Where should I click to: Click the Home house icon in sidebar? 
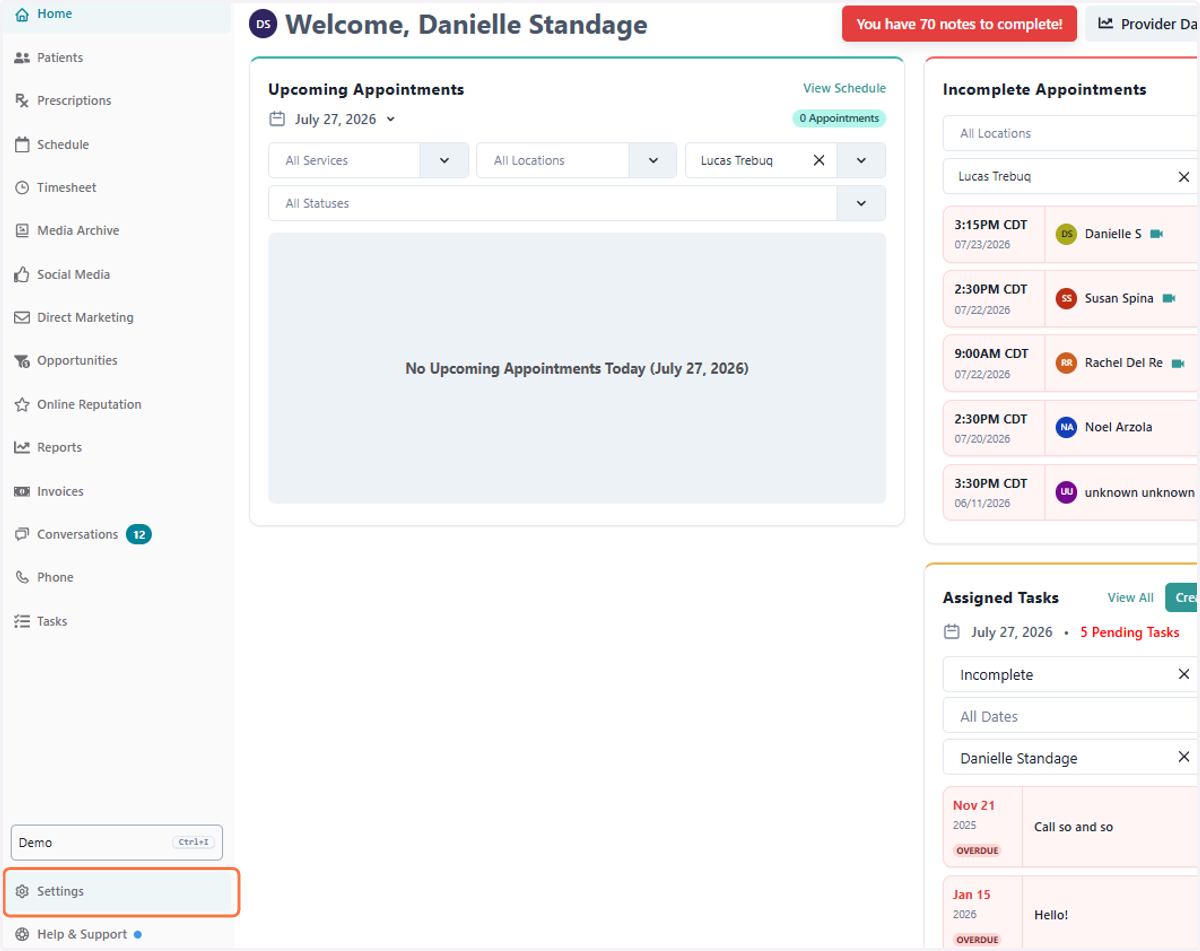point(22,14)
